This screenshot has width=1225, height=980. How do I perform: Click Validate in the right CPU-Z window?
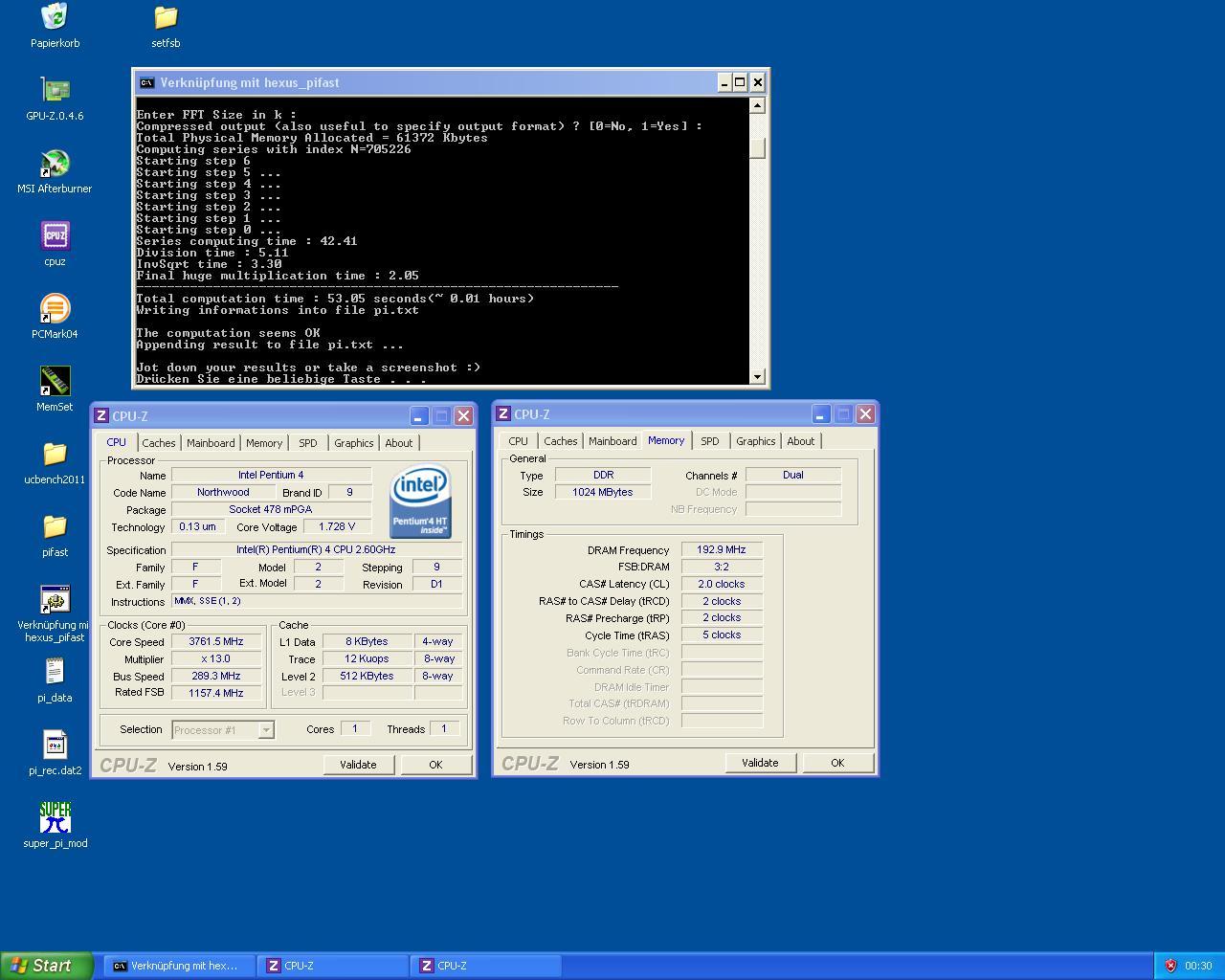tap(760, 763)
